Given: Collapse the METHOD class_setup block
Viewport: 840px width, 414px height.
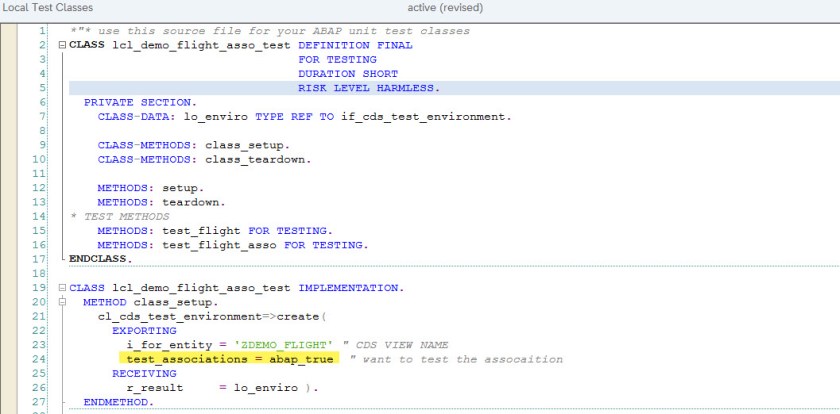Looking at the screenshot, I should pyautogui.click(x=62, y=303).
